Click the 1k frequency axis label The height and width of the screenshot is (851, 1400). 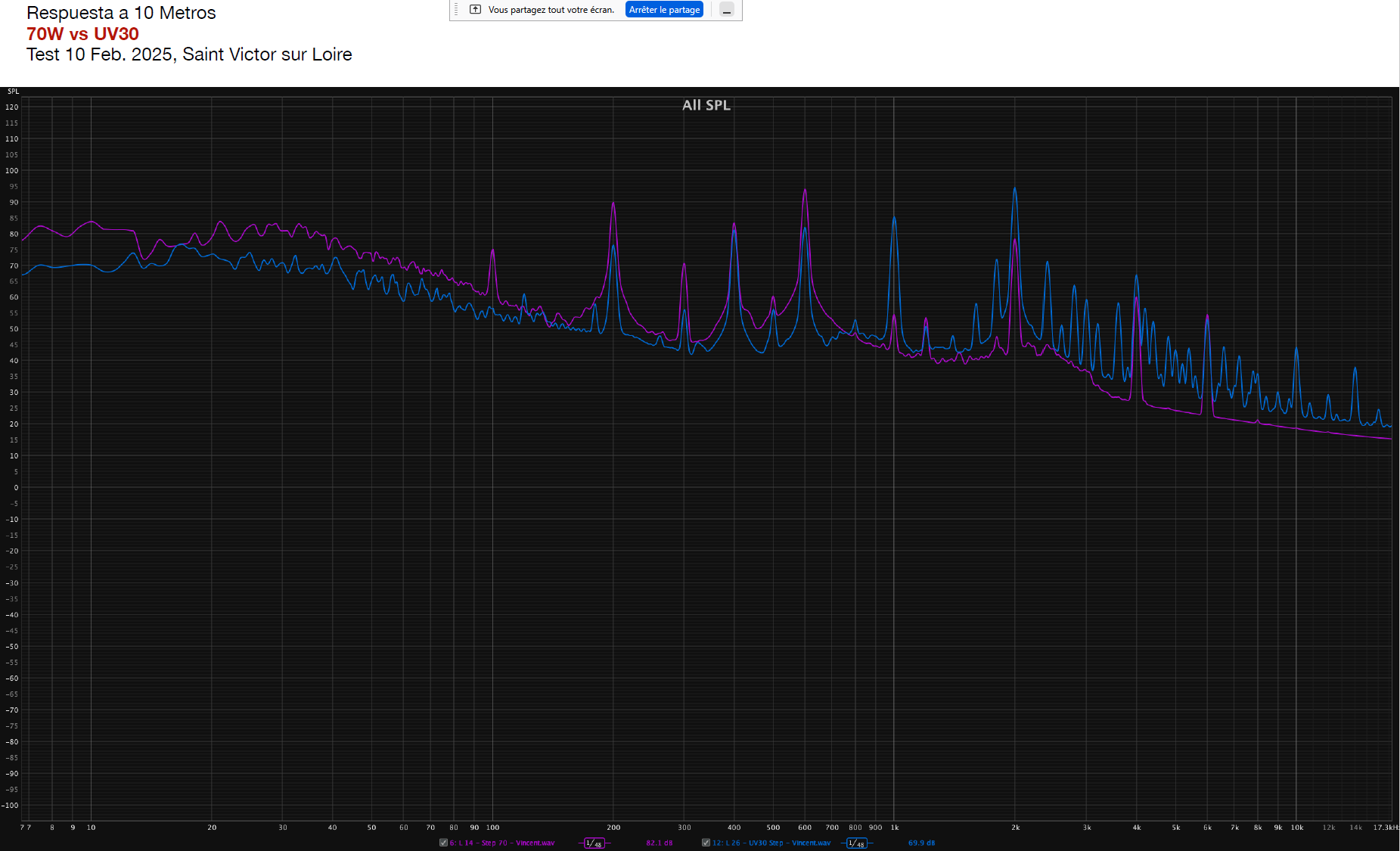(895, 828)
